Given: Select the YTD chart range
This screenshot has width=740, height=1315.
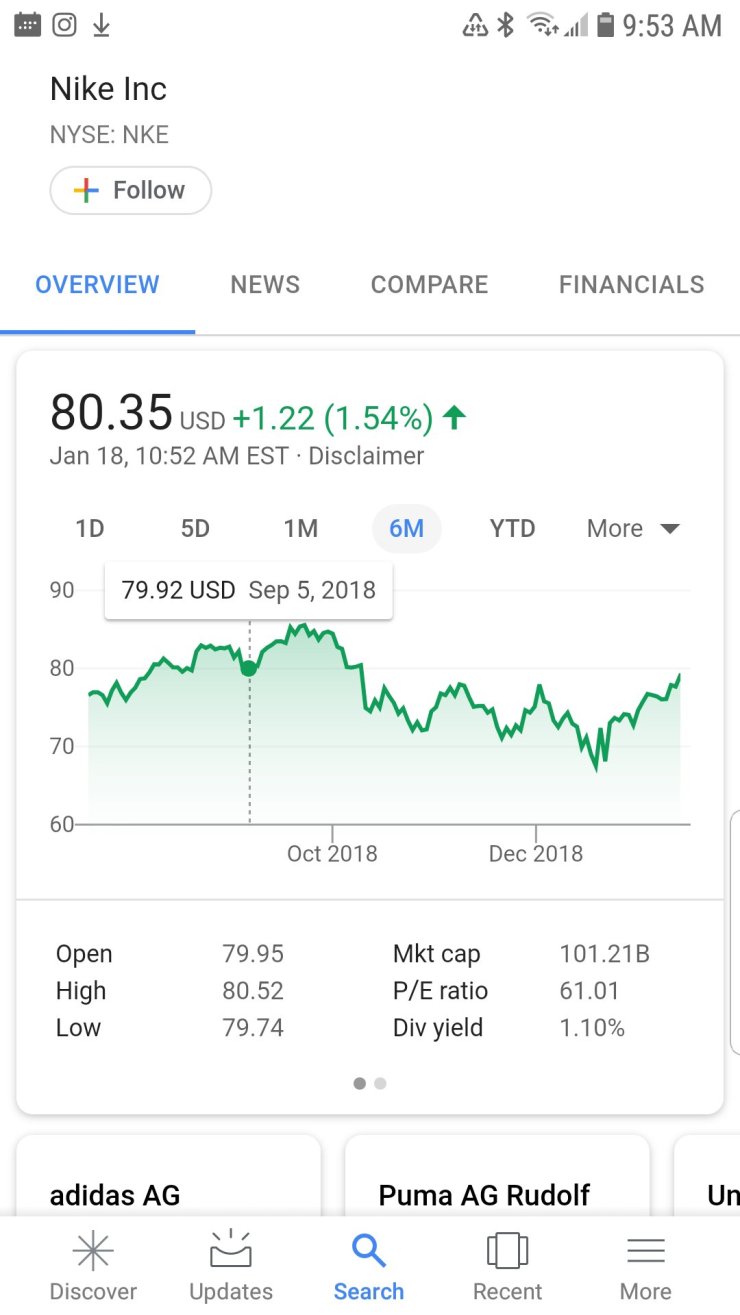Looking at the screenshot, I should click(x=512, y=528).
